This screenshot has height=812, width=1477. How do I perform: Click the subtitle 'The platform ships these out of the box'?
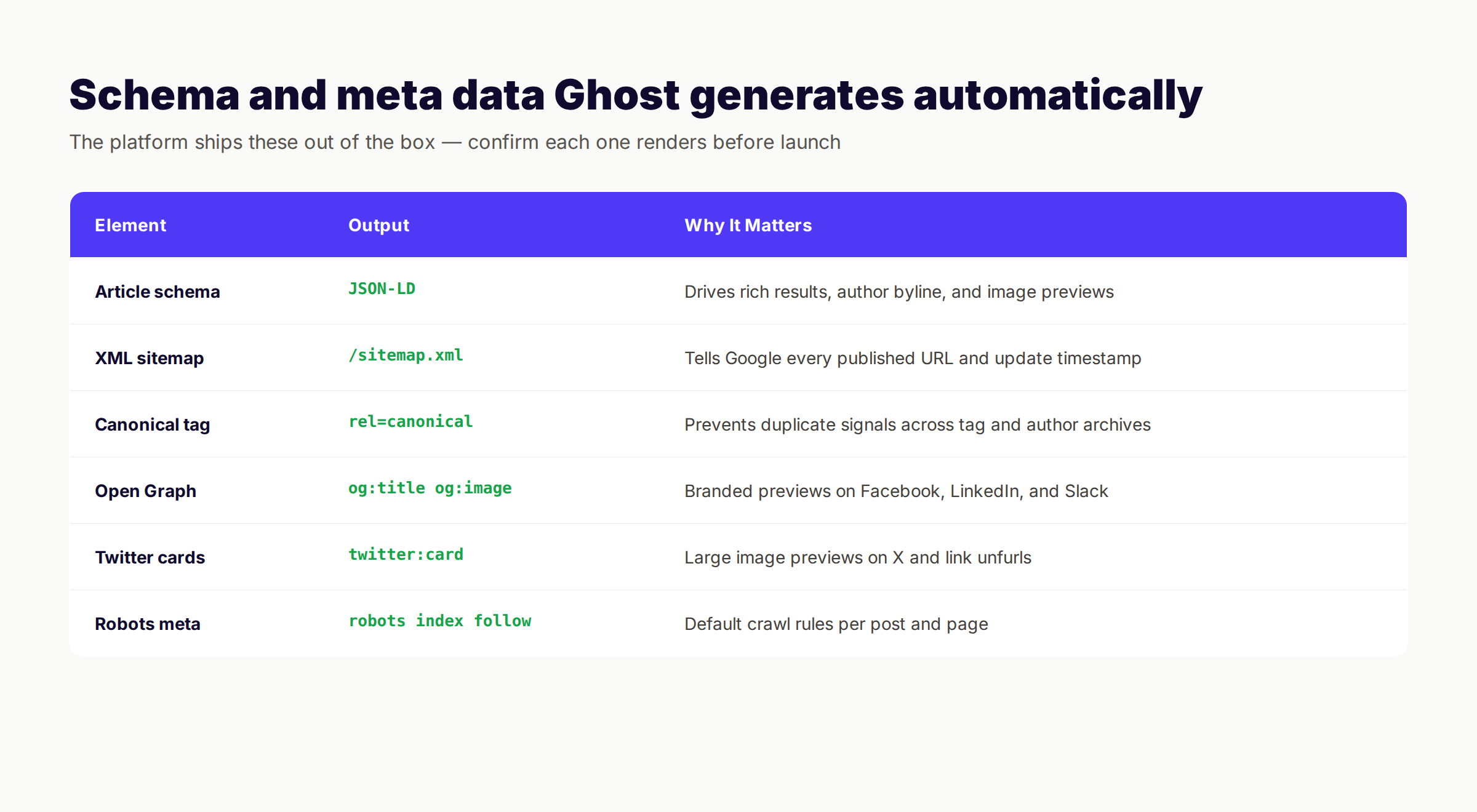tap(455, 142)
